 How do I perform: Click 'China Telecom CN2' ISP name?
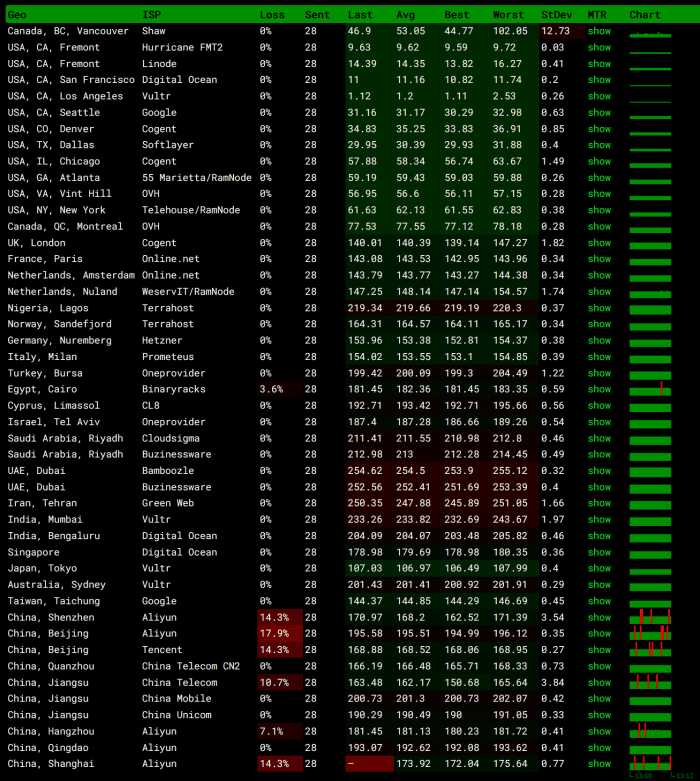click(x=191, y=666)
